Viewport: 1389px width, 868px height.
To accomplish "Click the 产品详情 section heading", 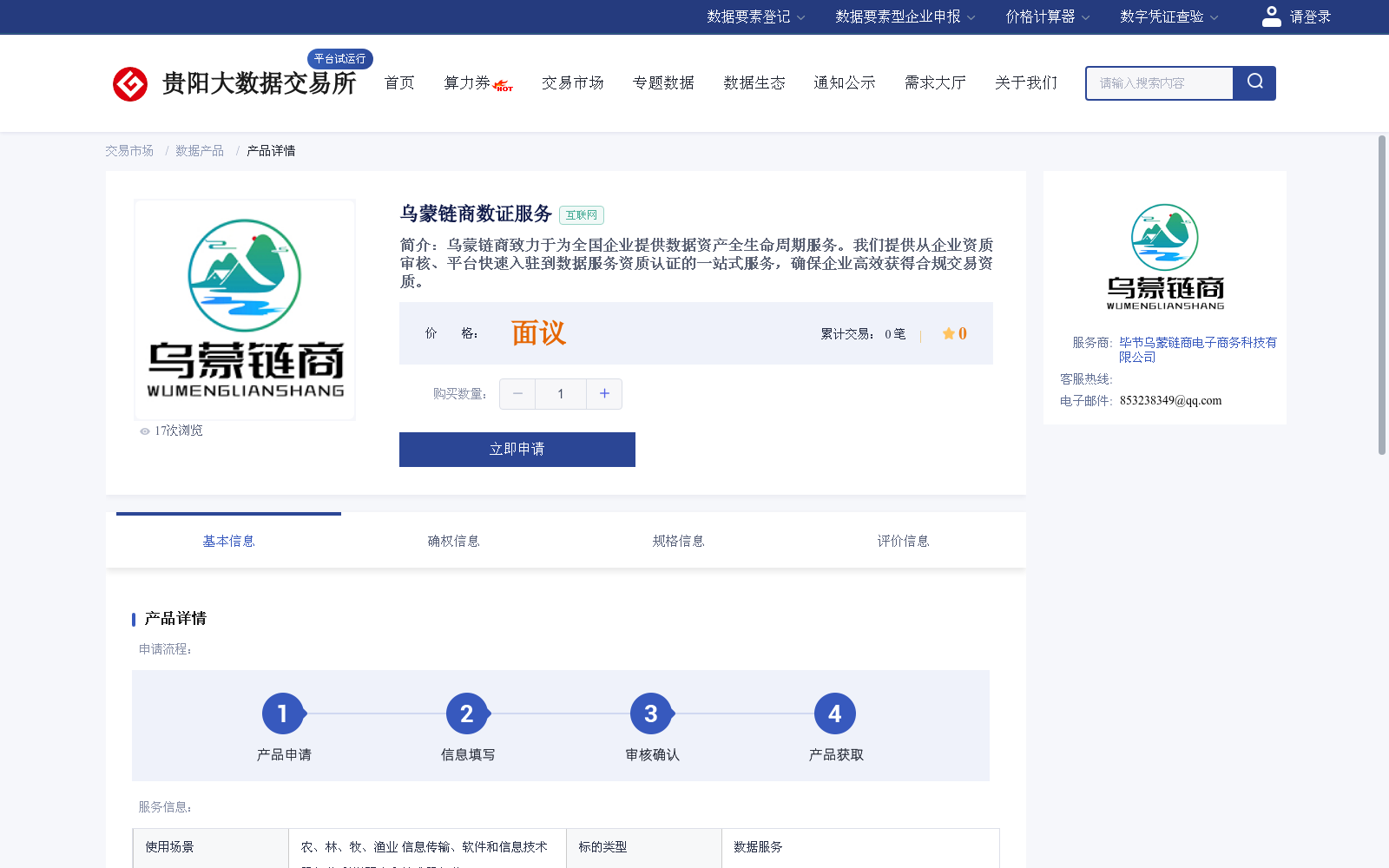I will [x=175, y=619].
